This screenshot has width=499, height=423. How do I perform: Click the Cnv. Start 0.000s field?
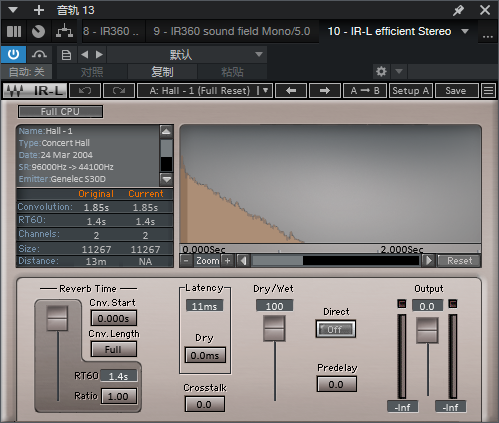(113, 318)
